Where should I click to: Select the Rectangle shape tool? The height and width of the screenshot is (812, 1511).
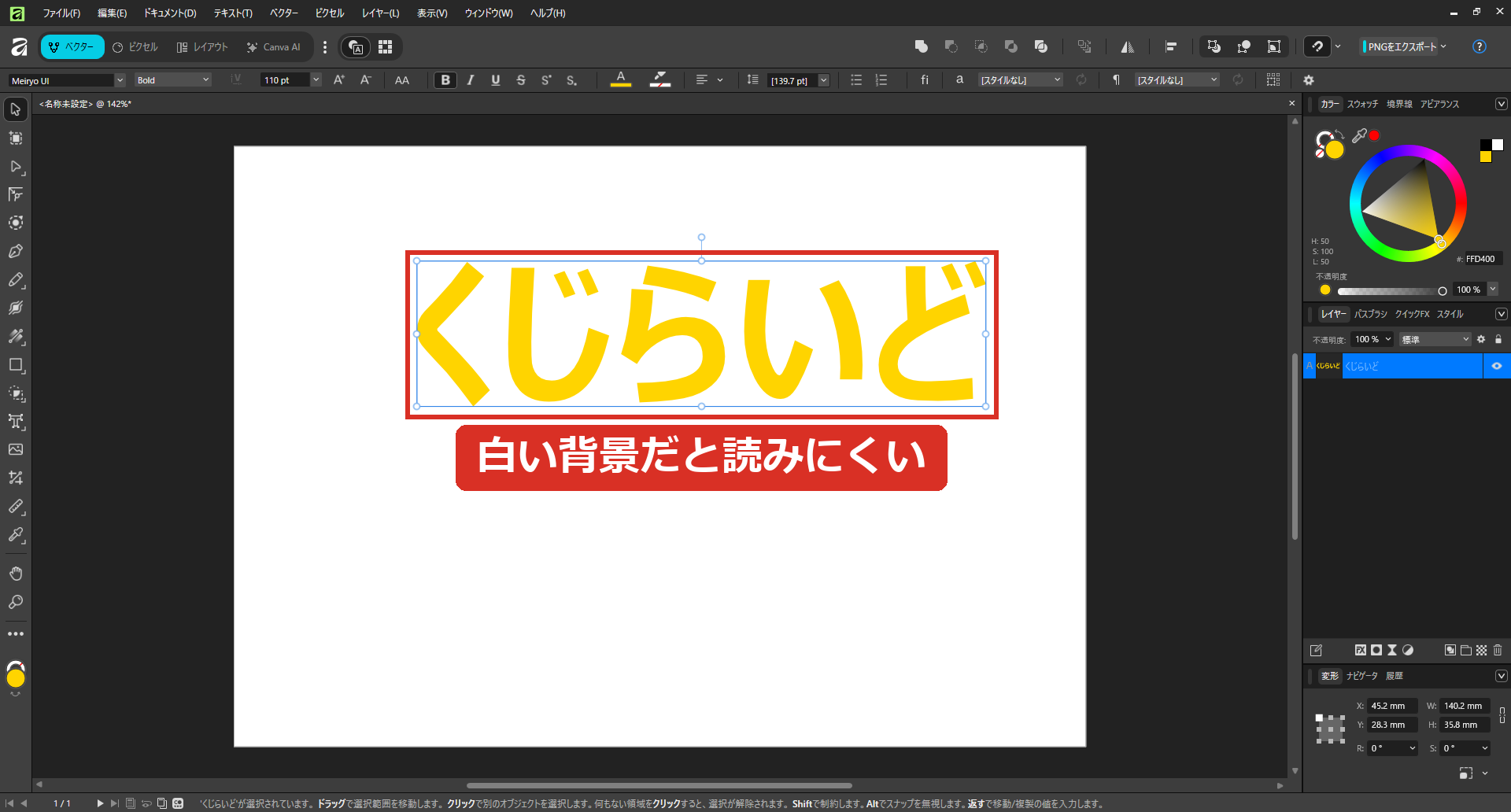click(16, 365)
